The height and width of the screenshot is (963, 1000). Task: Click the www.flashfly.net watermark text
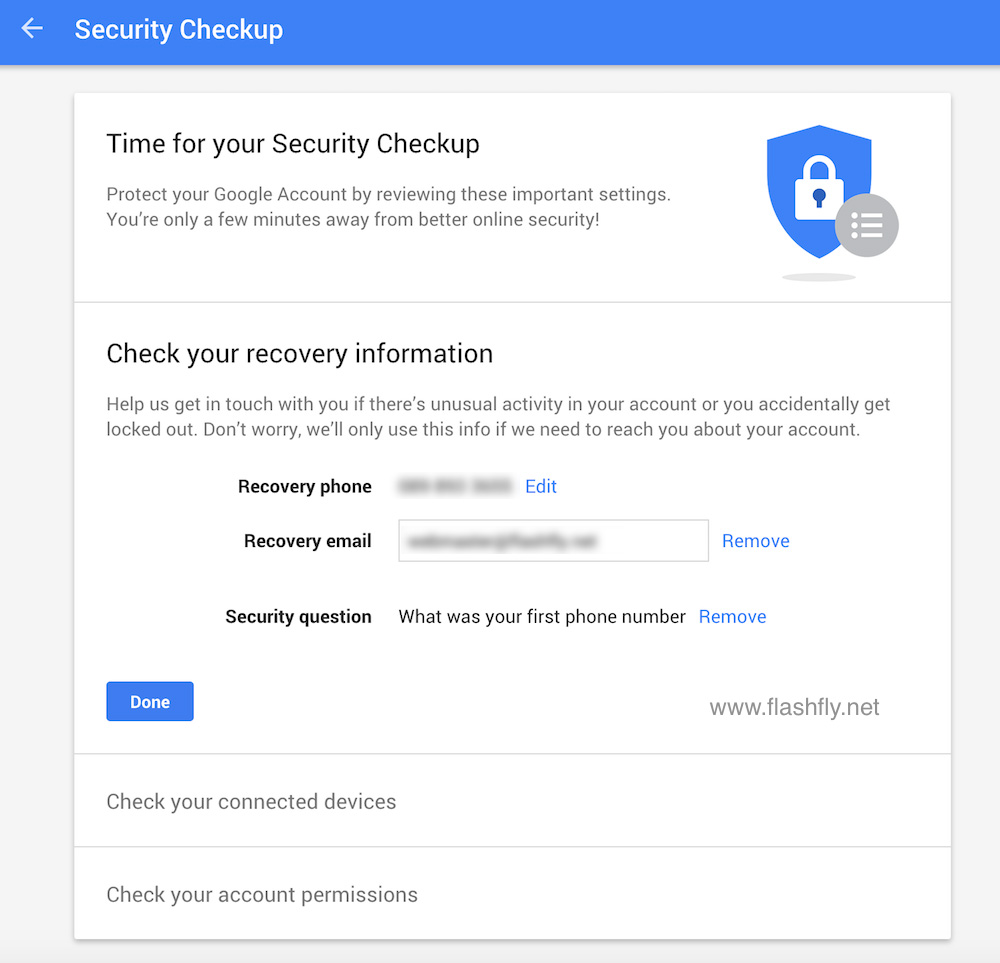[794, 708]
